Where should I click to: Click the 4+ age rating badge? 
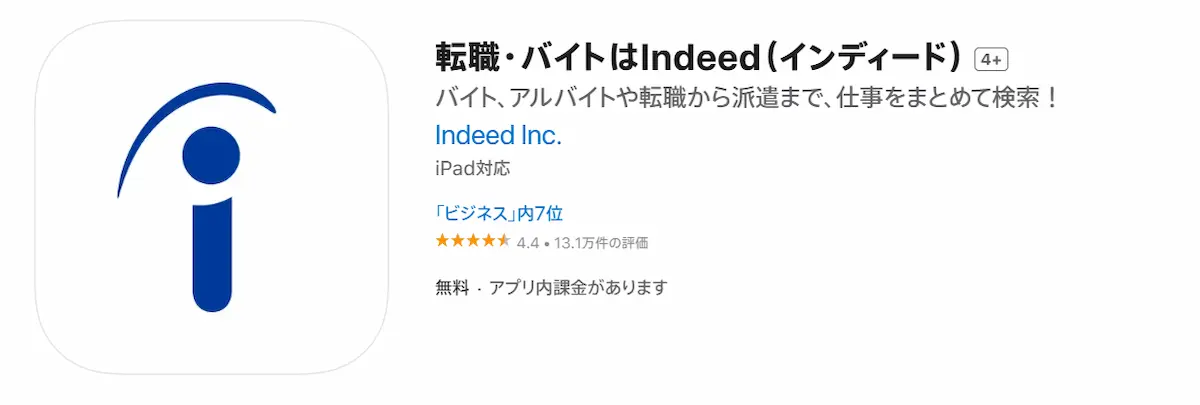pyautogui.click(x=991, y=59)
